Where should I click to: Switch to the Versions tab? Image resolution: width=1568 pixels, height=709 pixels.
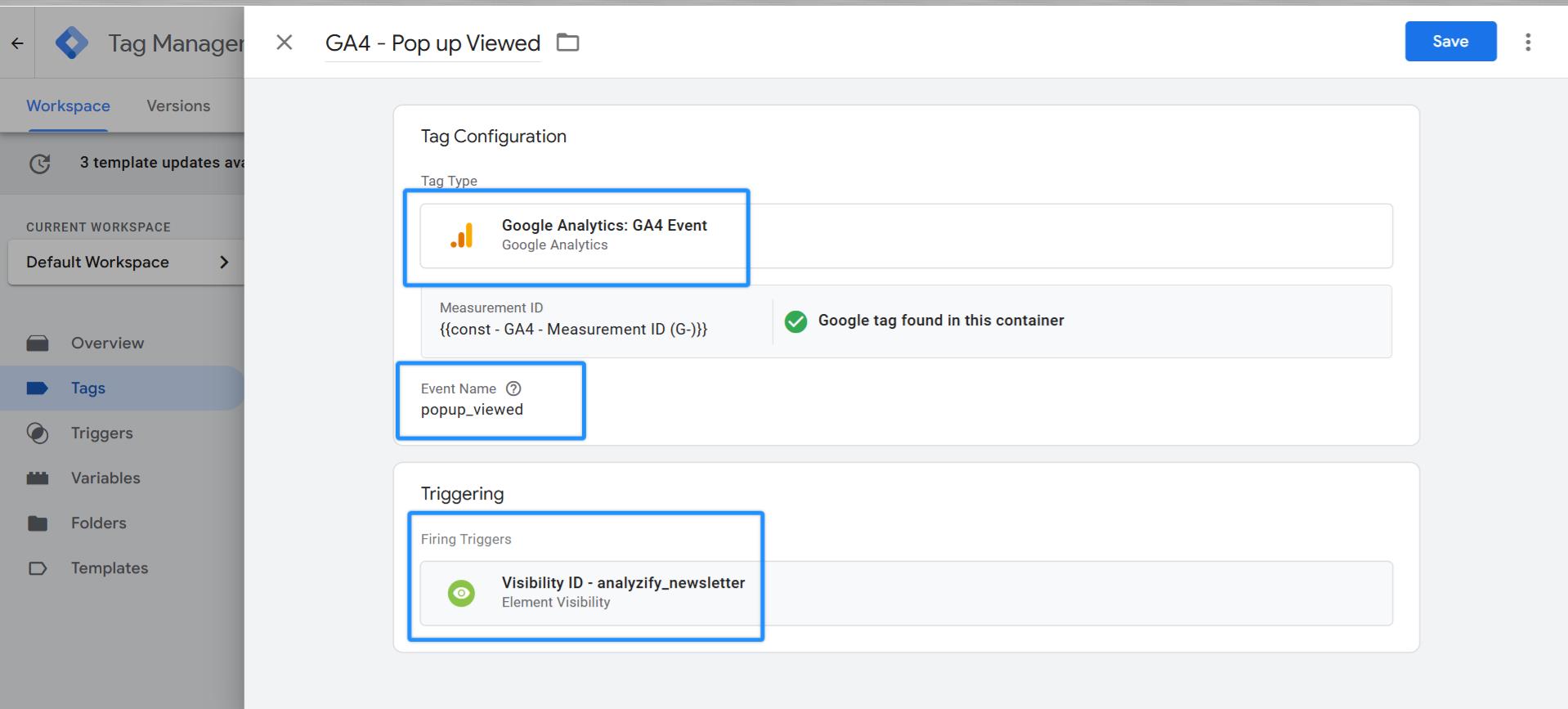tap(178, 105)
